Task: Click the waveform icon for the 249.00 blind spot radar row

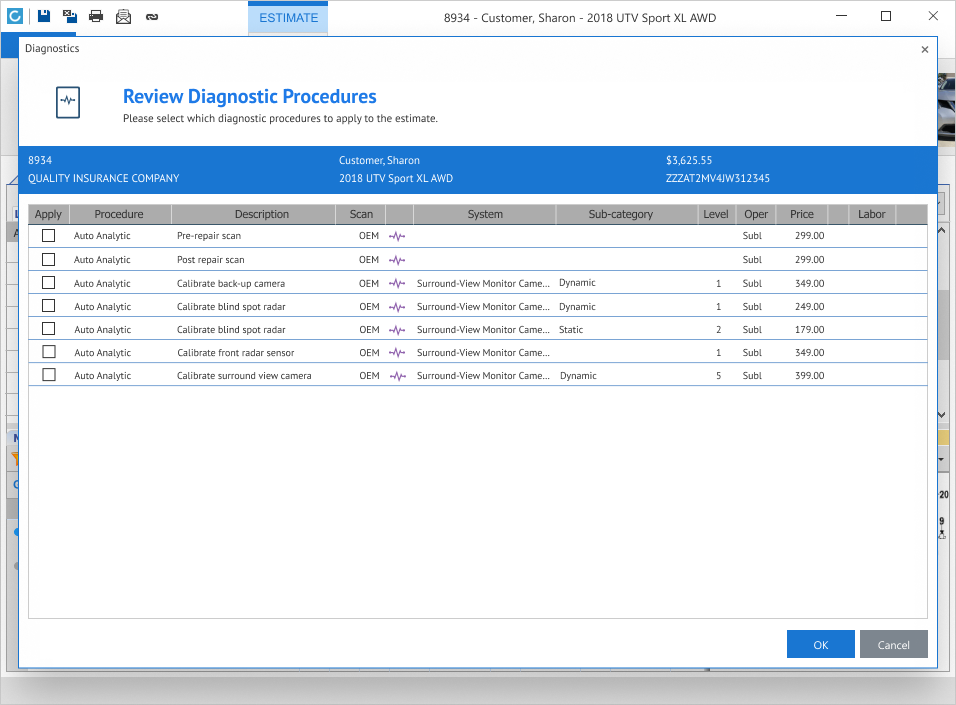Action: (397, 307)
